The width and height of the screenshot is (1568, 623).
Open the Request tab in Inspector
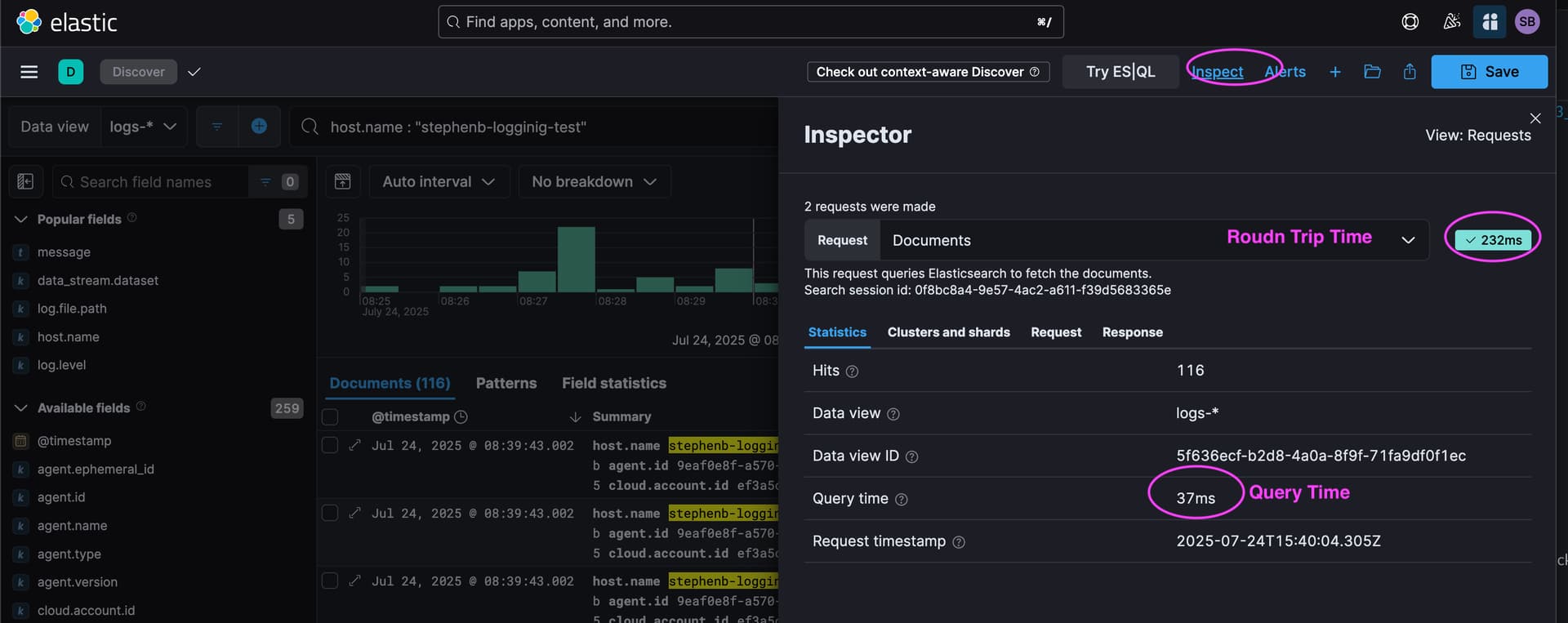(1056, 332)
